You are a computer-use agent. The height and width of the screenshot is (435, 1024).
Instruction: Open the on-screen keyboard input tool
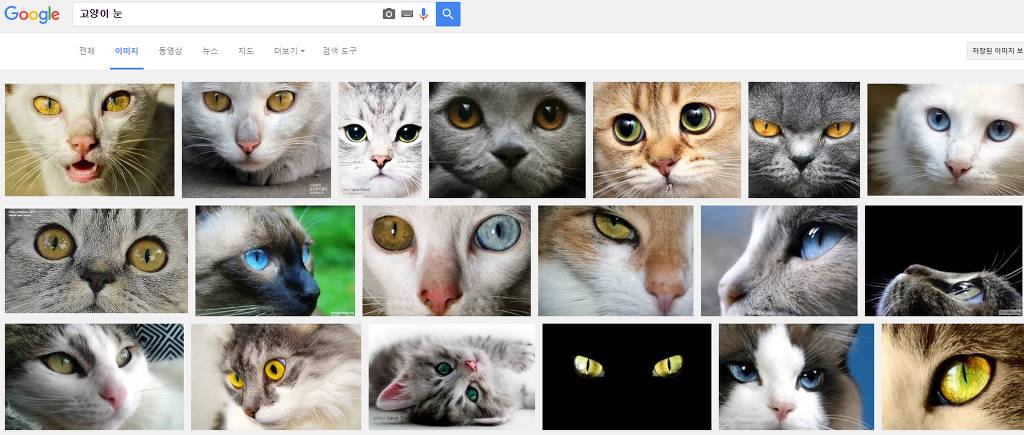tap(407, 14)
